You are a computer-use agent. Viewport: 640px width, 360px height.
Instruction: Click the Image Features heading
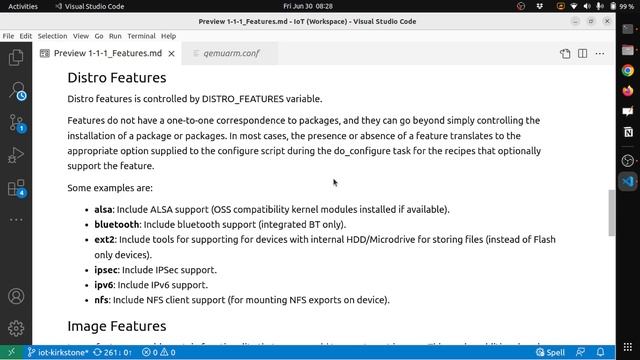coord(117,326)
